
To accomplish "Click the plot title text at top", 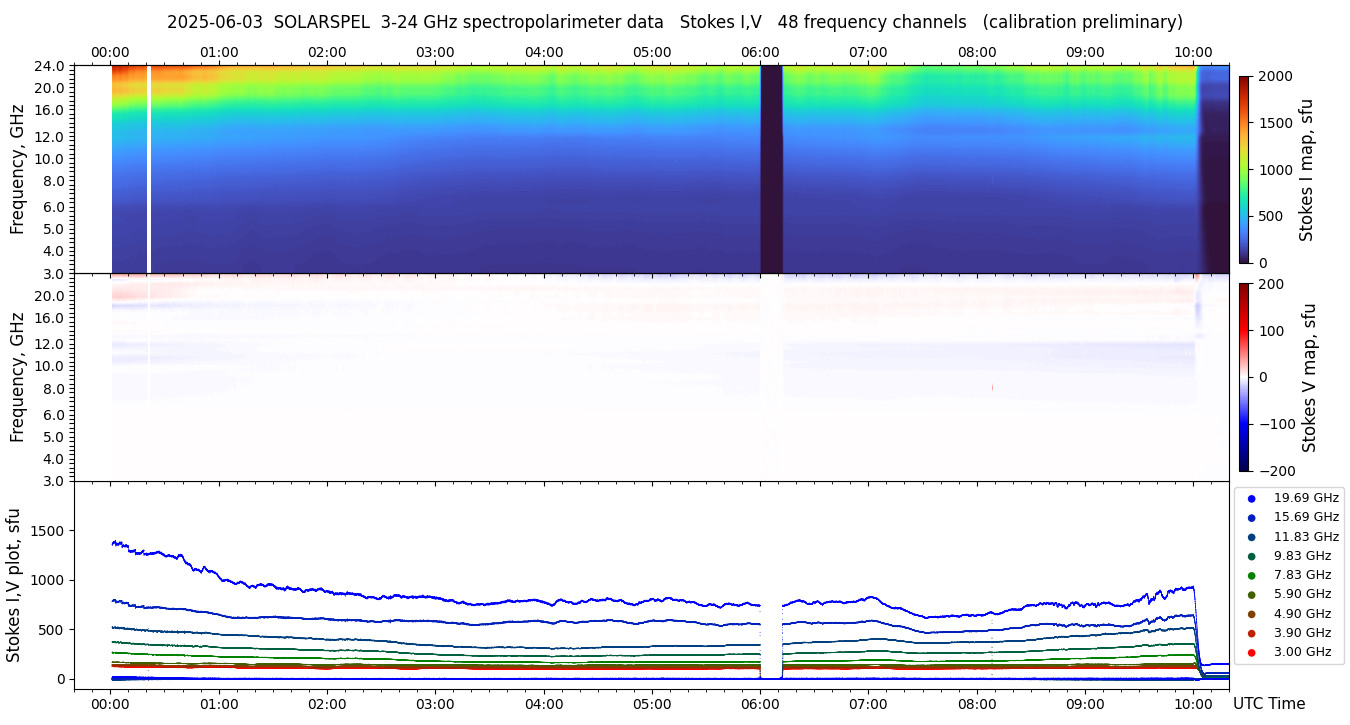I will tap(674, 22).
